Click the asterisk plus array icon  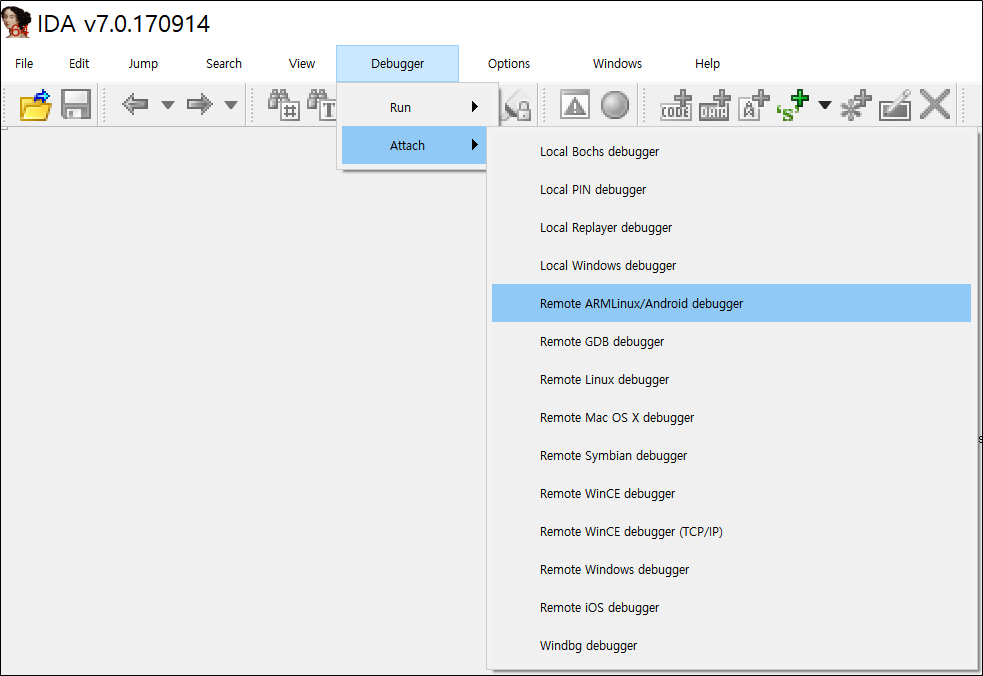click(856, 105)
